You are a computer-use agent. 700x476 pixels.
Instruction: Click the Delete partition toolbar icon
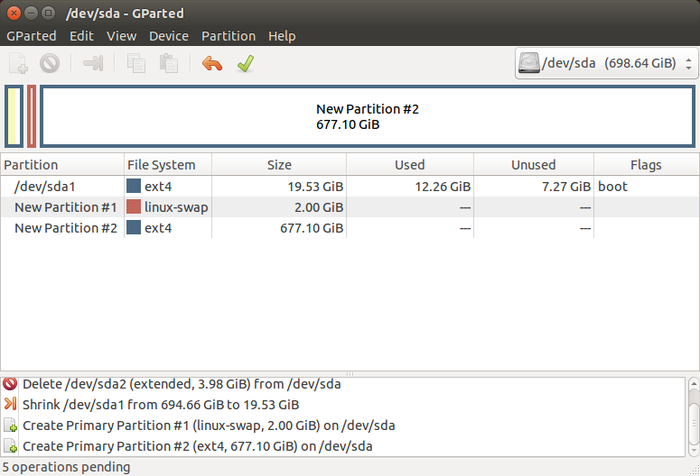(x=49, y=64)
